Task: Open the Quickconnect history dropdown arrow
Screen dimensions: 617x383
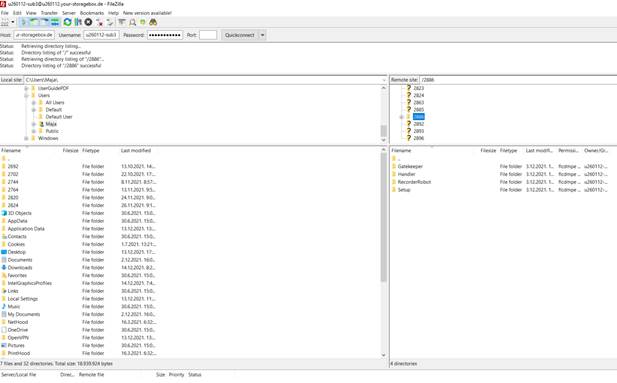Action: pyautogui.click(x=262, y=35)
